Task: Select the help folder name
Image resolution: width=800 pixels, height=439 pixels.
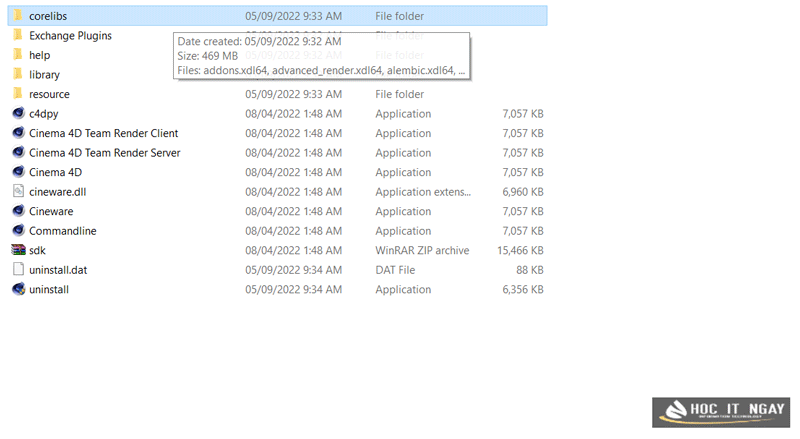Action: tap(39, 55)
